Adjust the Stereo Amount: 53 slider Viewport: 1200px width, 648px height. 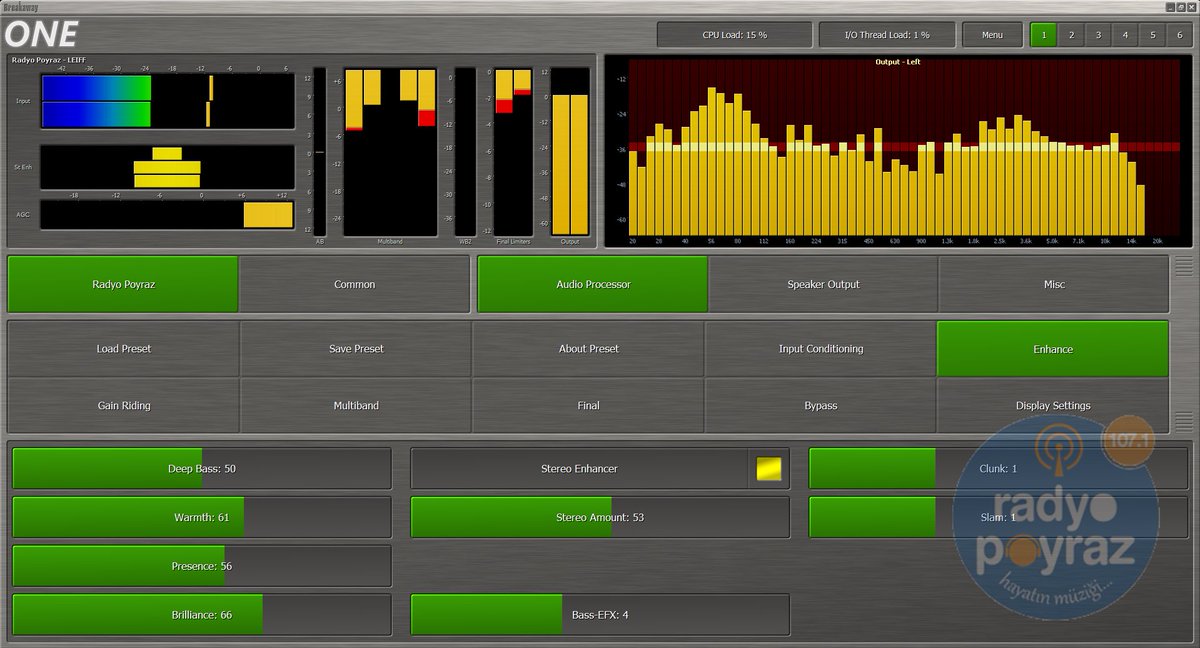(600, 517)
